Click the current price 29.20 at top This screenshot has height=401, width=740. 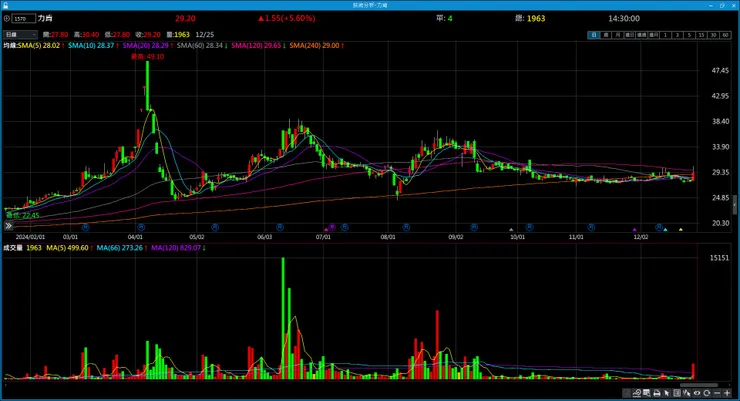(185, 18)
